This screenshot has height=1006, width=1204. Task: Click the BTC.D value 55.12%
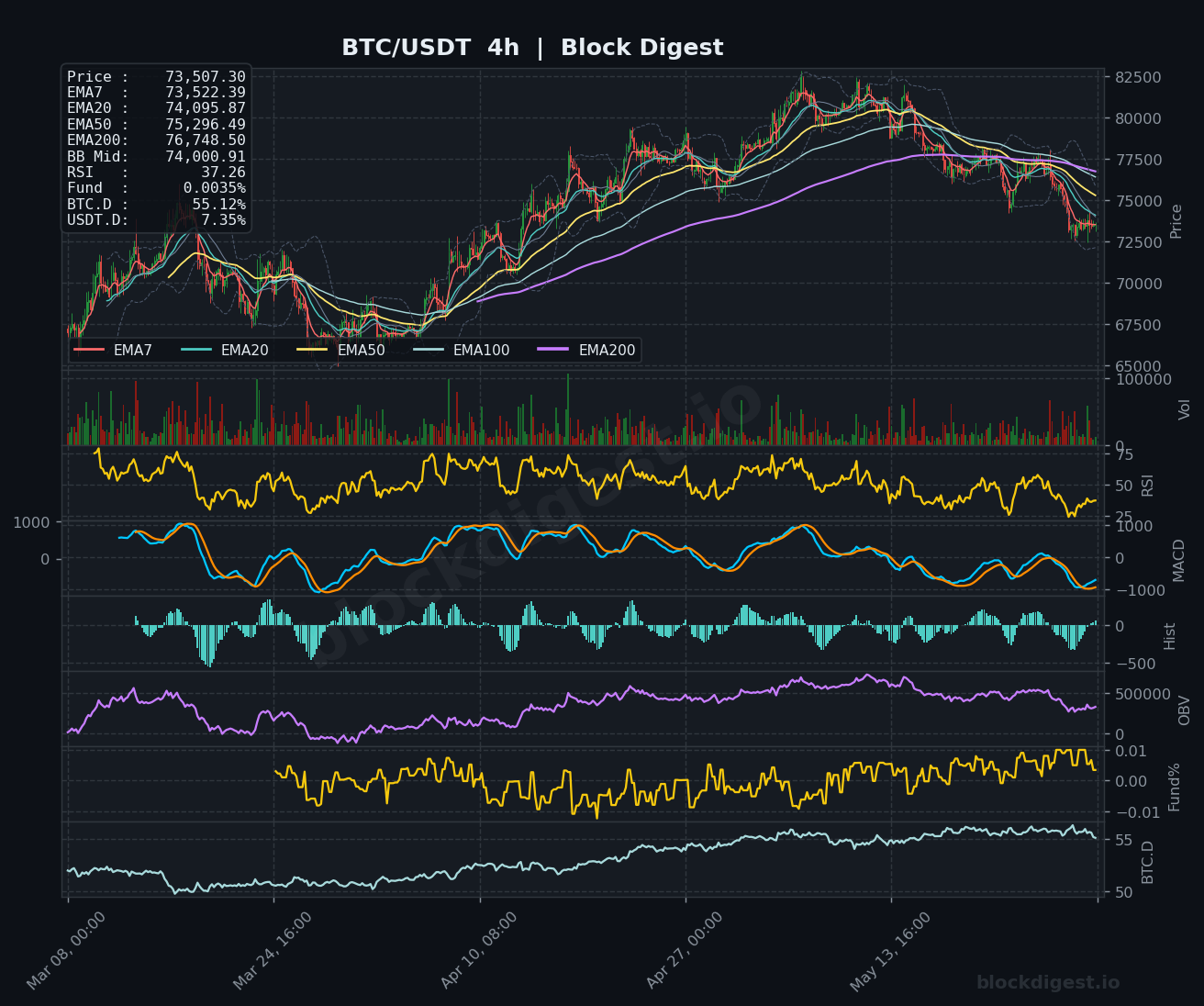(x=219, y=205)
